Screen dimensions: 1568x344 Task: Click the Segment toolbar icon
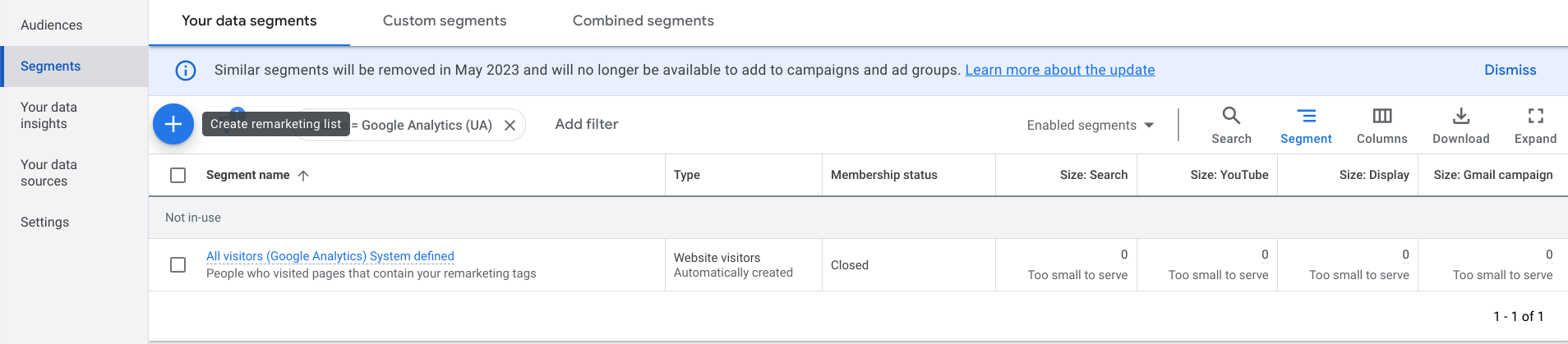coord(1305,117)
